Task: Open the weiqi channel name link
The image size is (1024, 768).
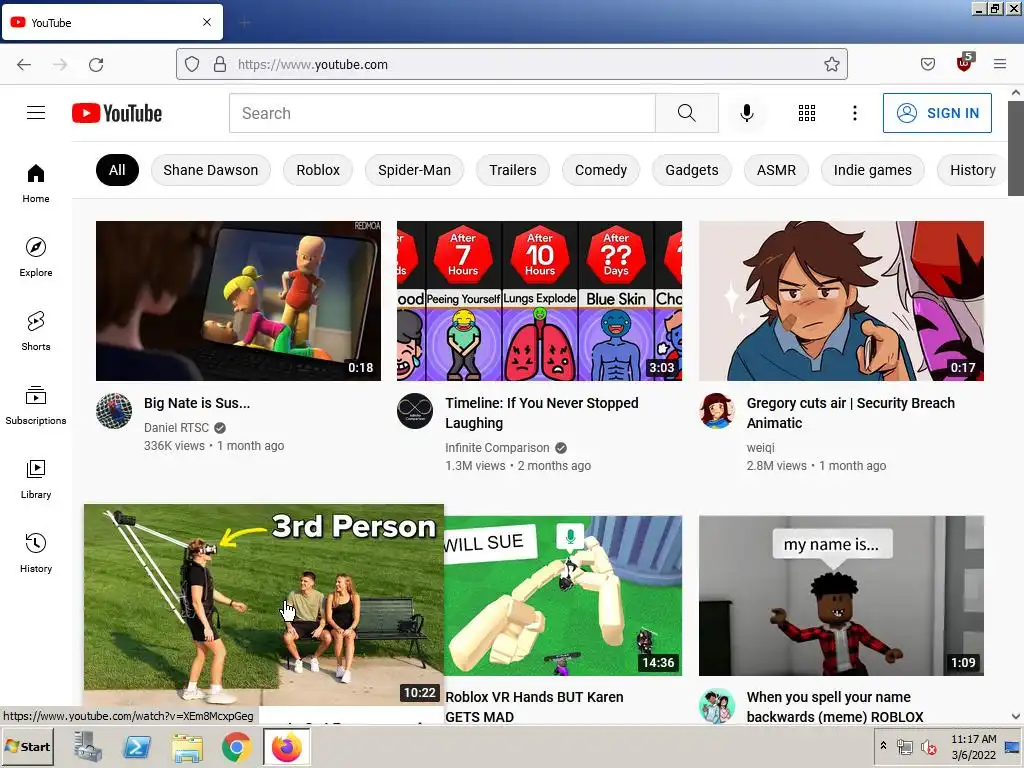Action: click(x=760, y=448)
